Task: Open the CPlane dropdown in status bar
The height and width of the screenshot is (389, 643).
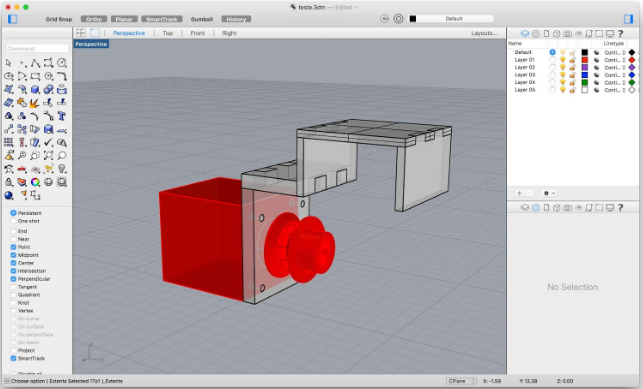Action: pos(461,381)
